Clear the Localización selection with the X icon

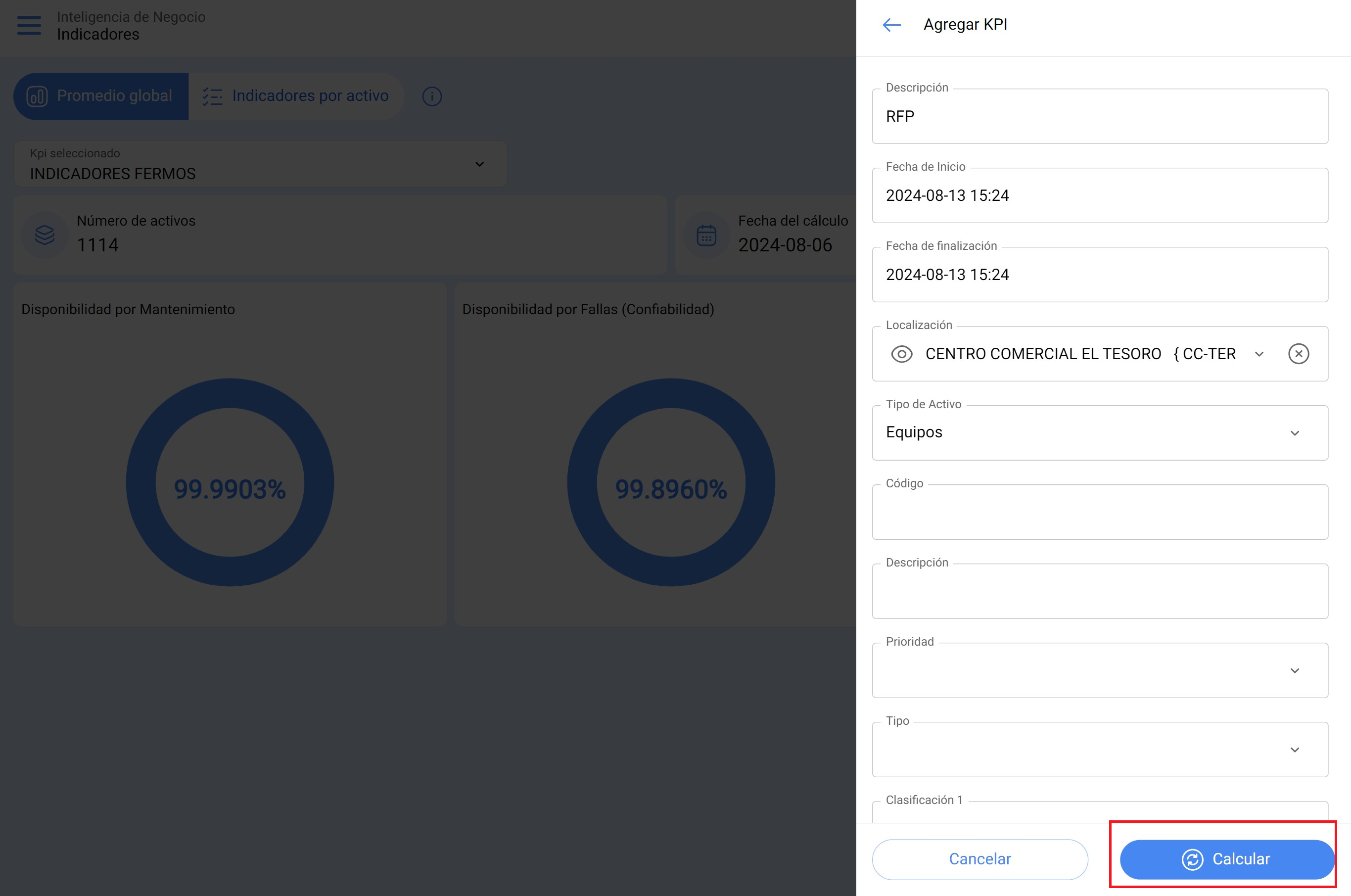click(x=1299, y=354)
